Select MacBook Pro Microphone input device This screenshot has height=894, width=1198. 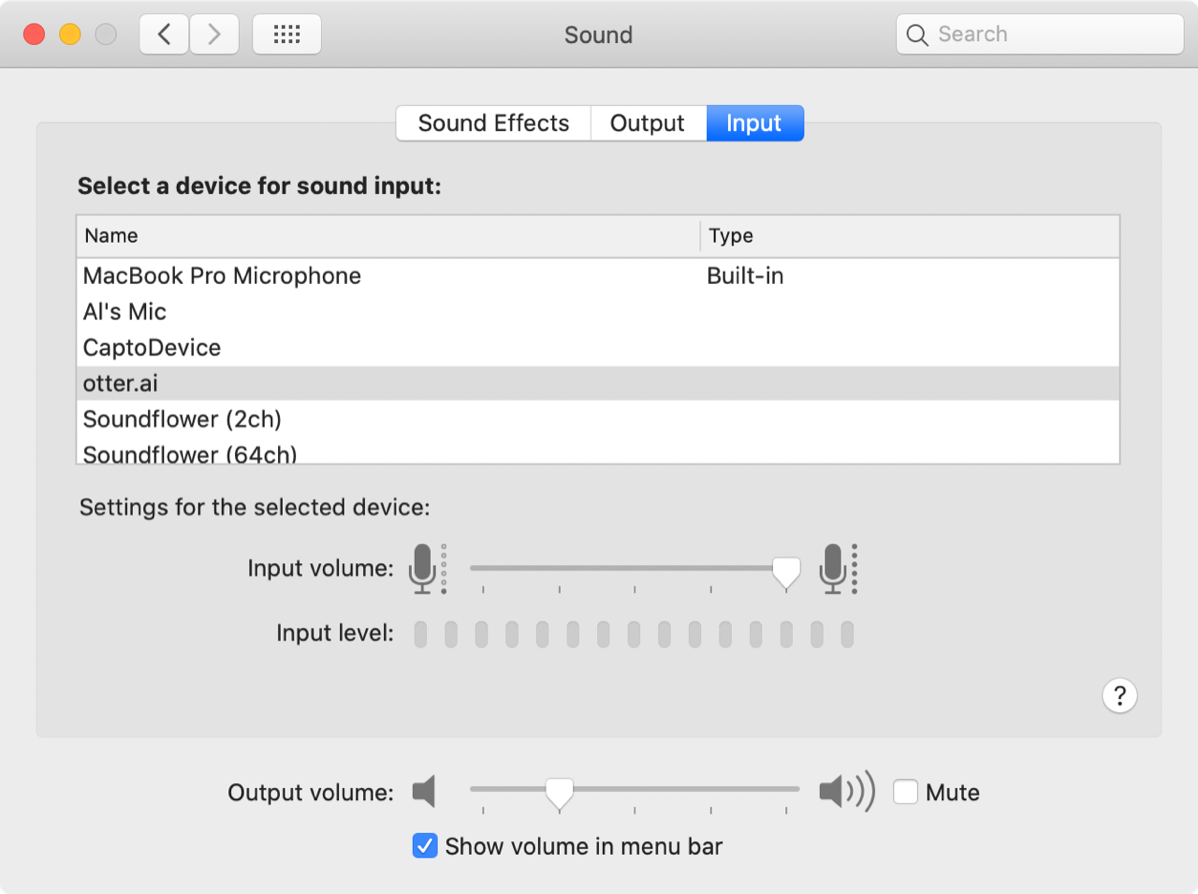pyautogui.click(x=222, y=276)
